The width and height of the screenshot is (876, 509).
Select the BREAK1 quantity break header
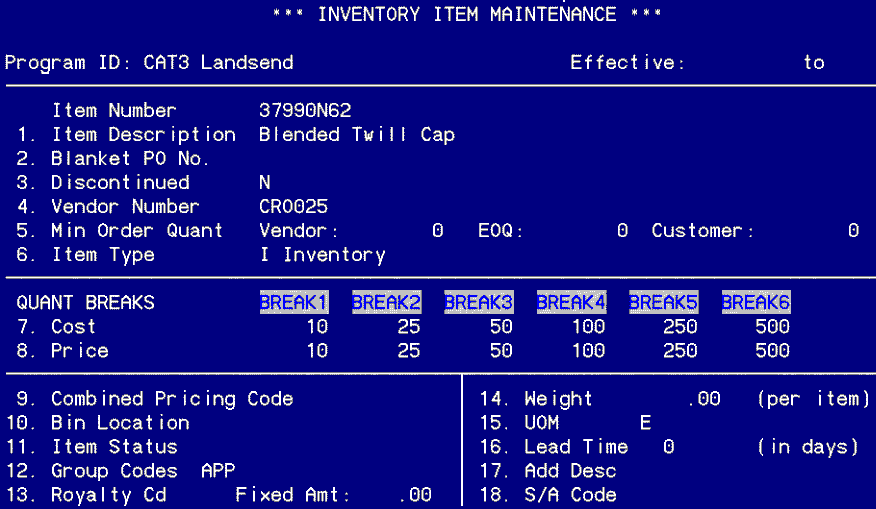pyautogui.click(x=293, y=302)
